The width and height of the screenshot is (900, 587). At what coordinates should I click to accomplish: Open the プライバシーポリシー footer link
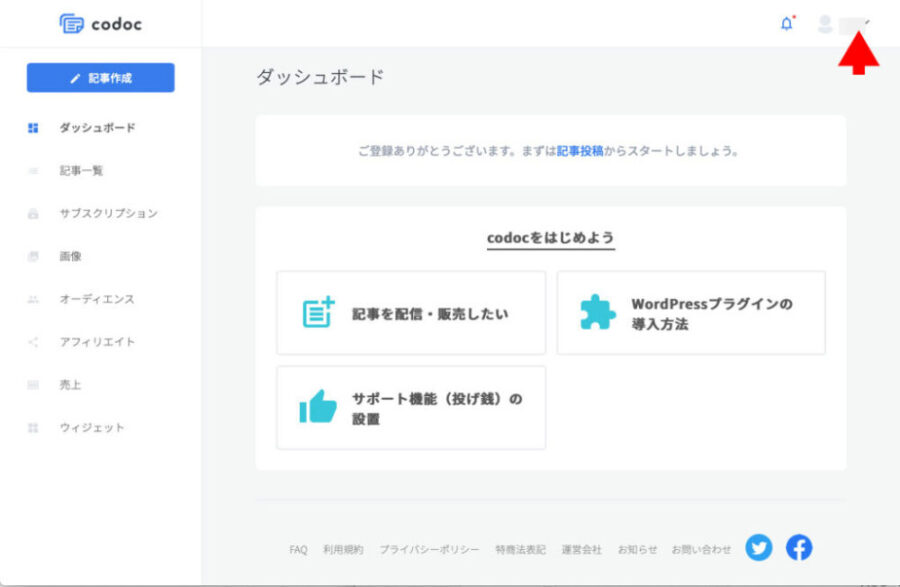(429, 550)
